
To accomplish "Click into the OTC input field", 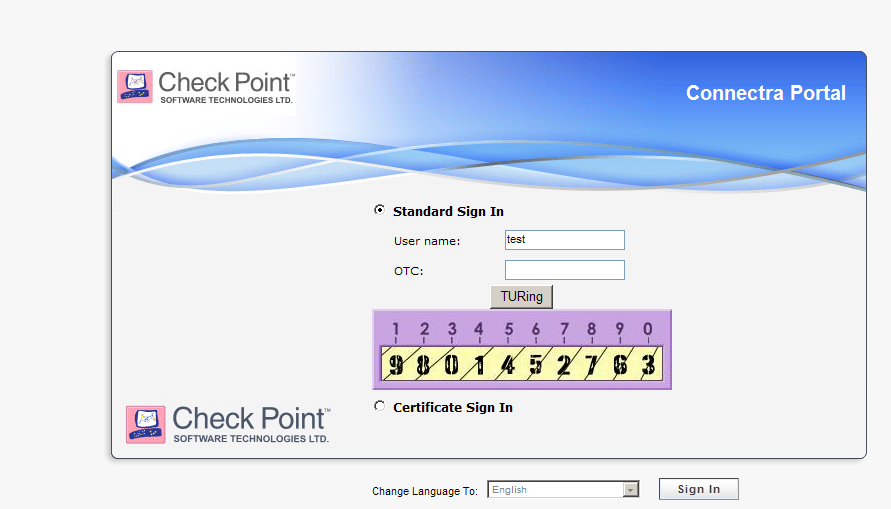I will 564,270.
